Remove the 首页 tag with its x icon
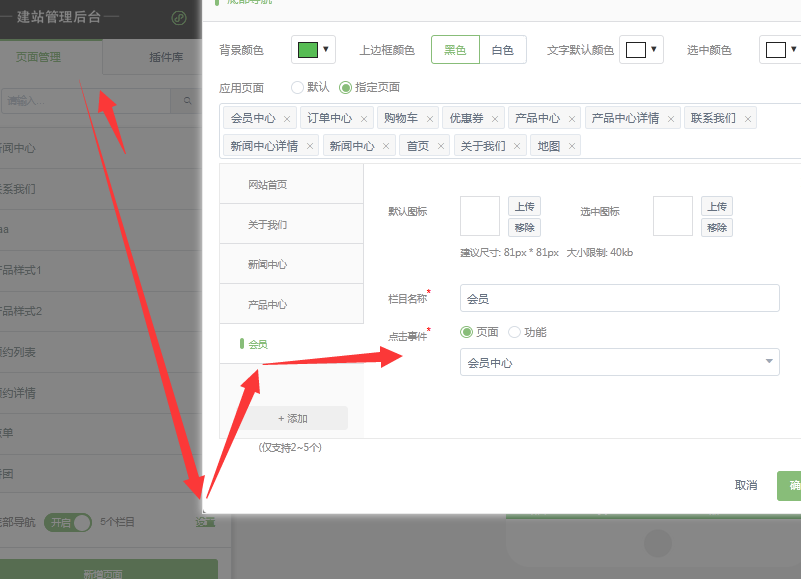801x579 pixels. point(441,146)
